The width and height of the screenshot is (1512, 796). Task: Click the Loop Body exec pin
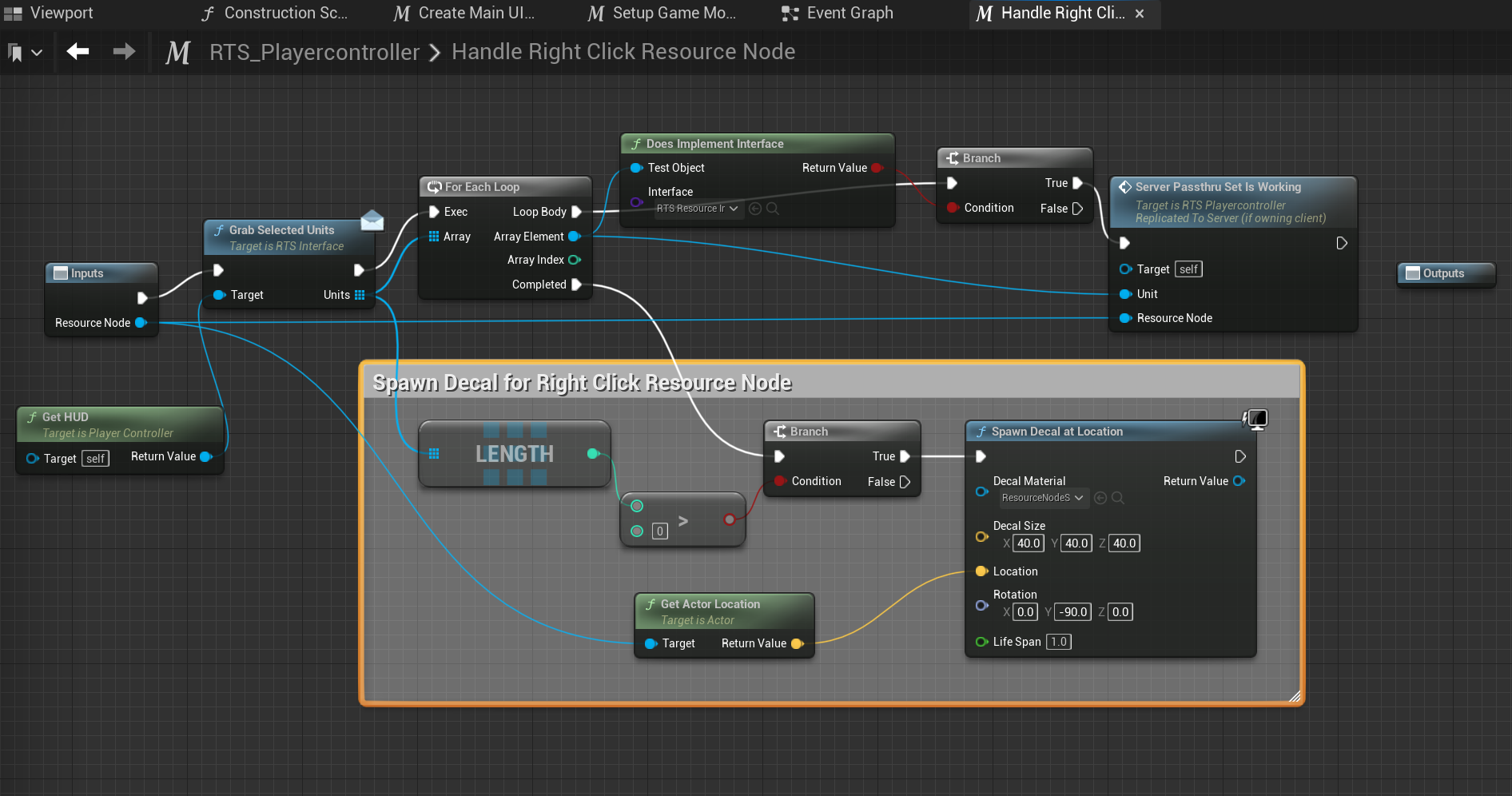(576, 212)
